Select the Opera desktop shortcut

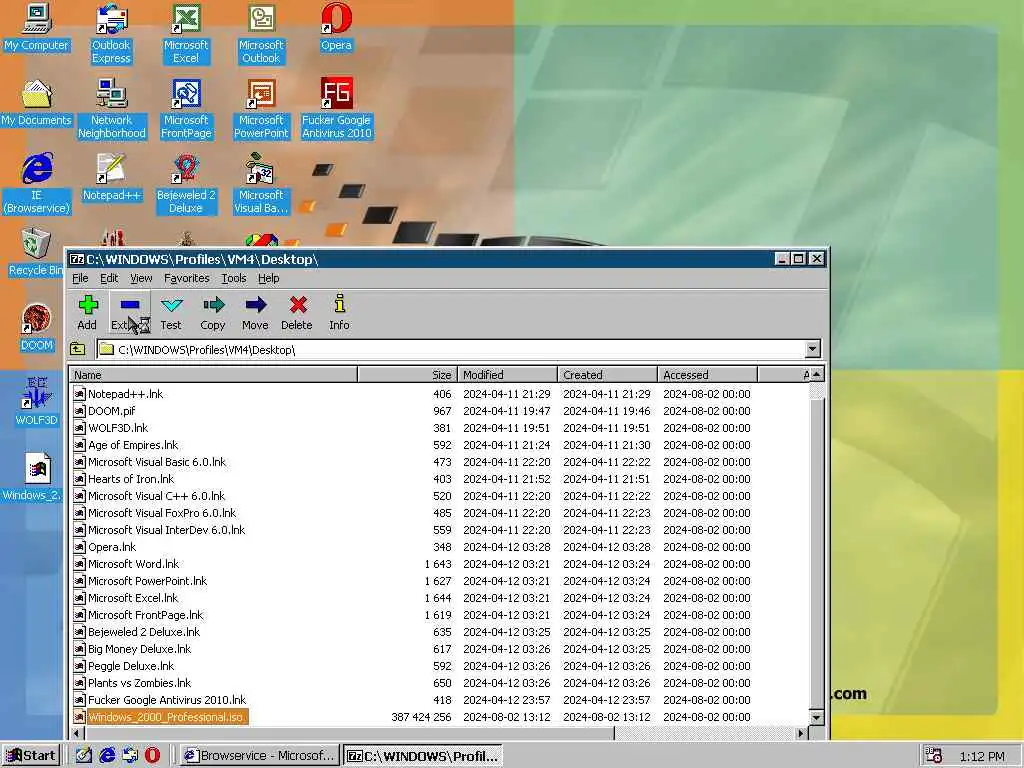click(336, 29)
